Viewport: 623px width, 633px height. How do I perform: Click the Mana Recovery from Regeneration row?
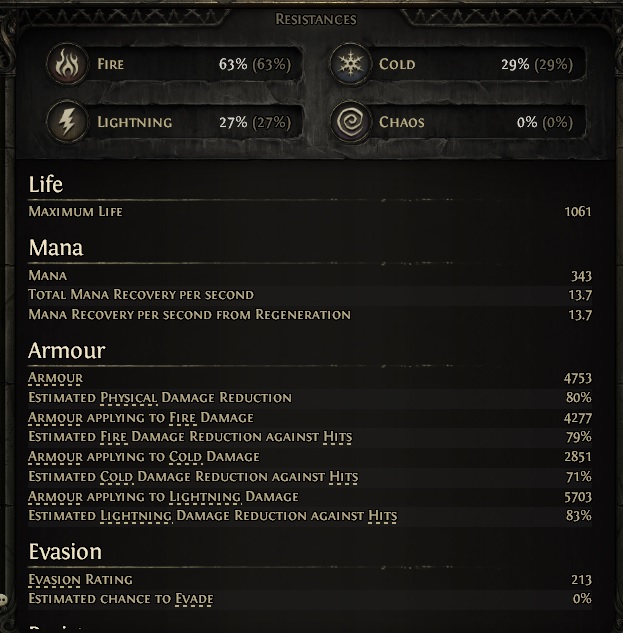click(310, 314)
